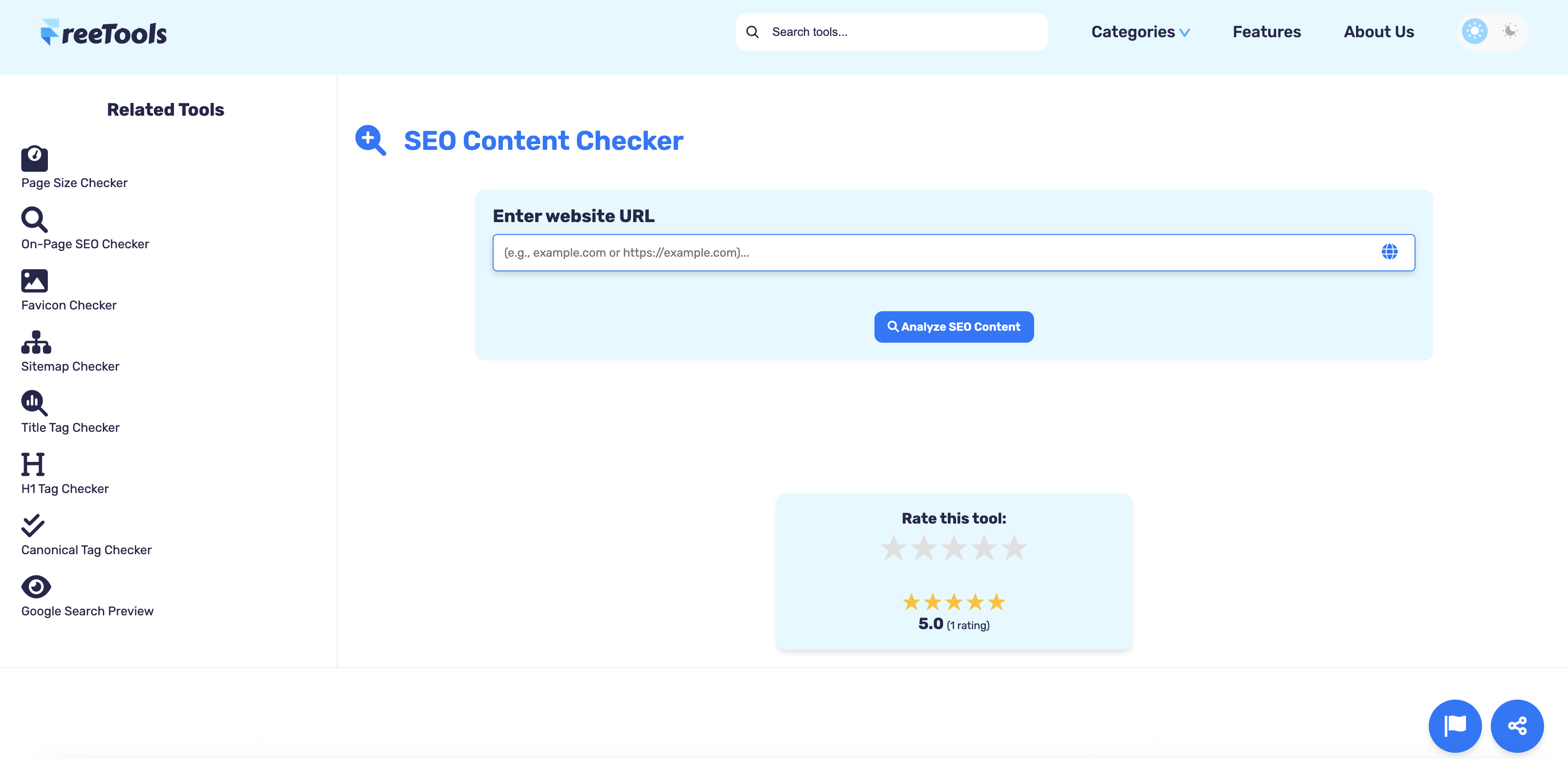Select the On-Page SEO Checker magnifier icon
Image resolution: width=1568 pixels, height=759 pixels.
coord(35,220)
